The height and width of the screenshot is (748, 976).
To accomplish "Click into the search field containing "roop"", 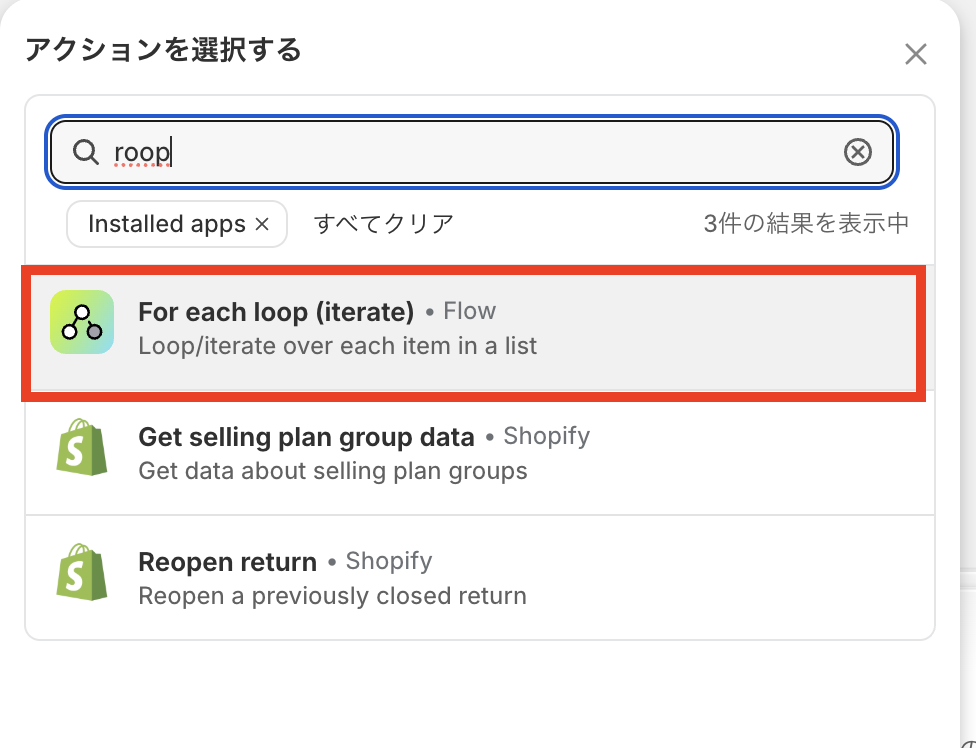I will (x=480, y=152).
